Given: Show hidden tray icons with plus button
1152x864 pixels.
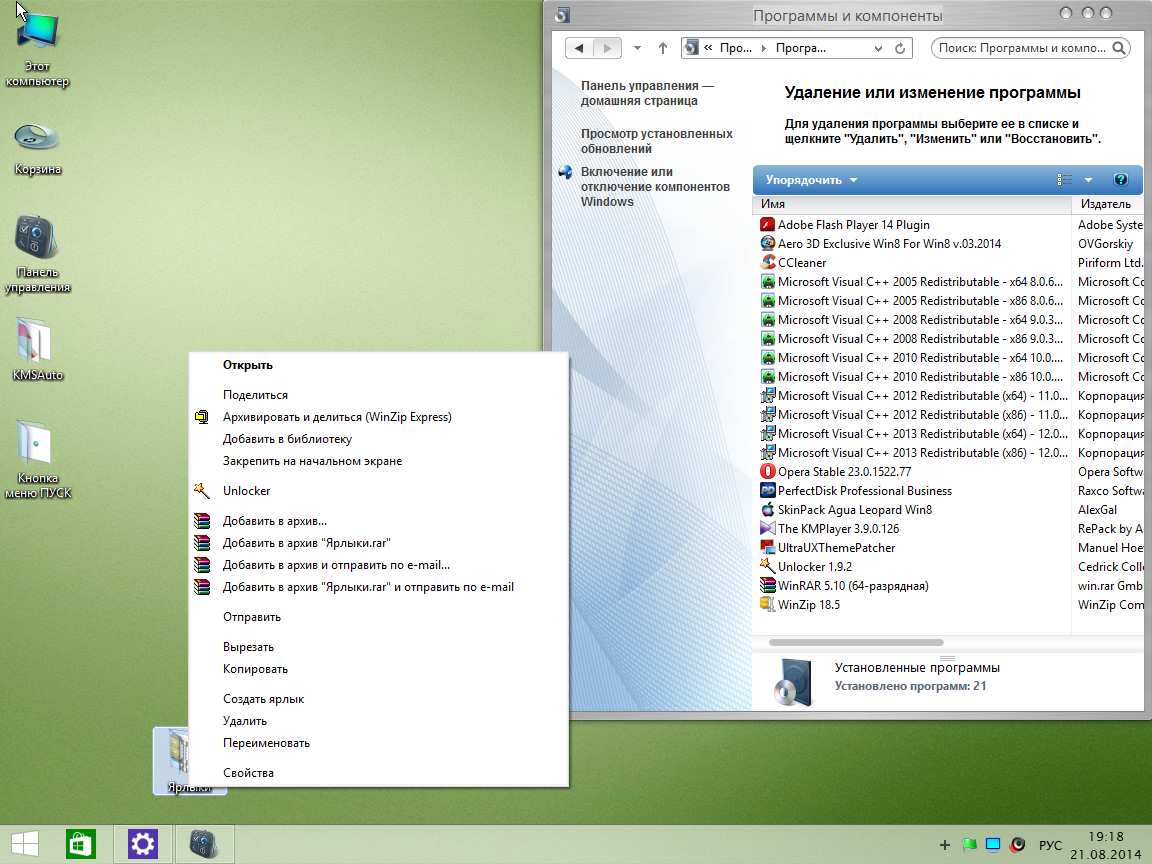Looking at the screenshot, I should coord(945,845).
